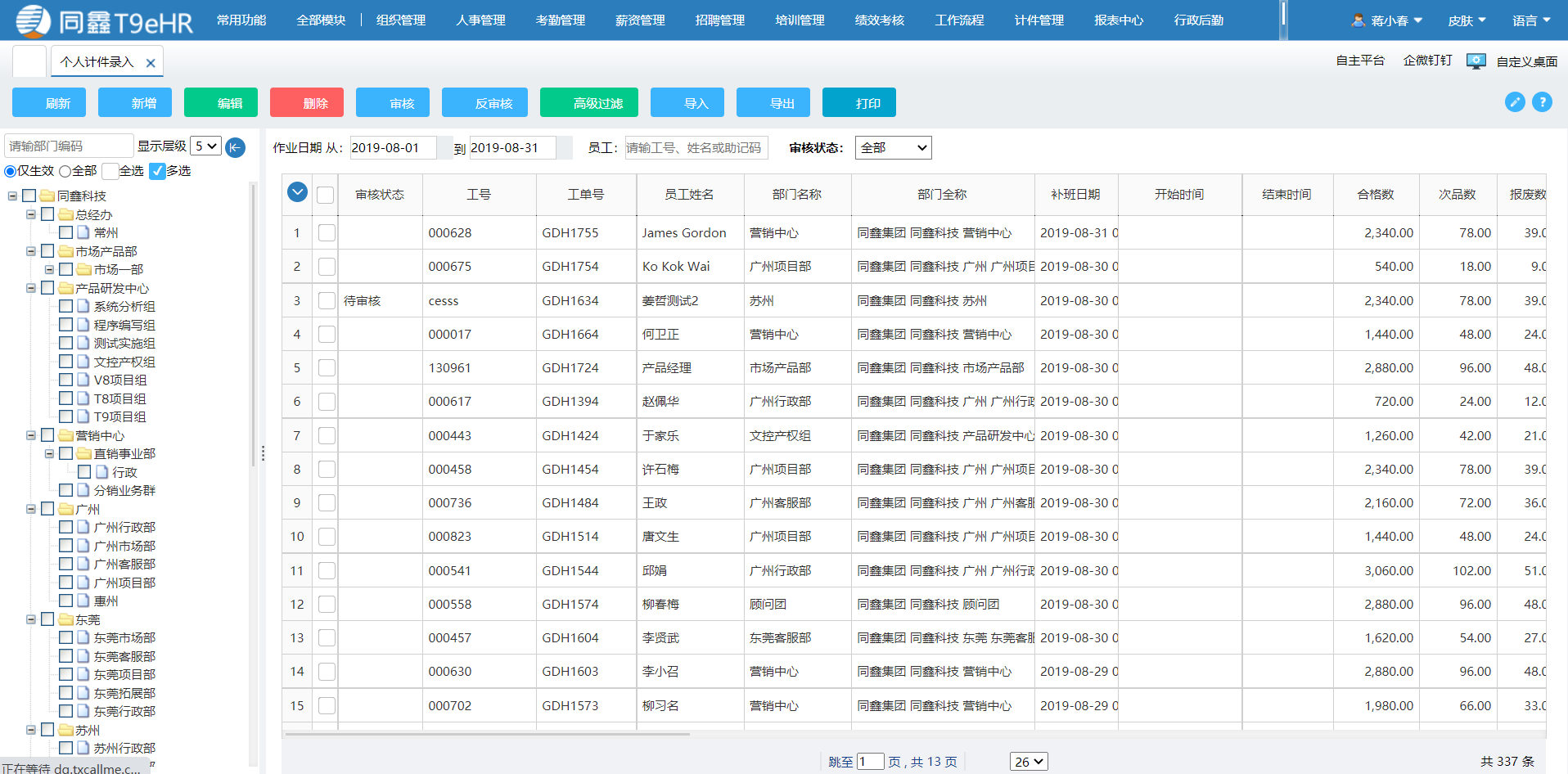Viewport: 1568px width, 774px height.
Task: Click the 自定义桌面 monitor icon
Action: (x=1476, y=61)
